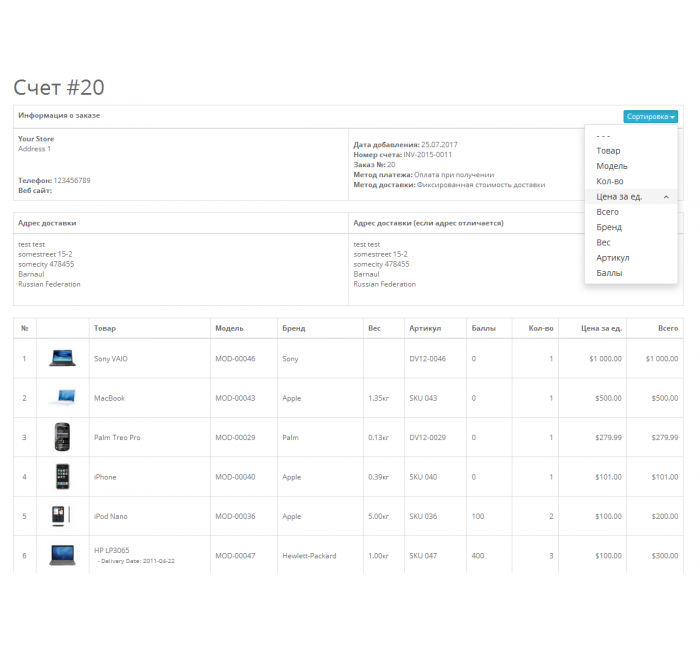Screen dimensions: 700x650
Task: Choose Вес in the sort menu
Action: [x=631, y=242]
